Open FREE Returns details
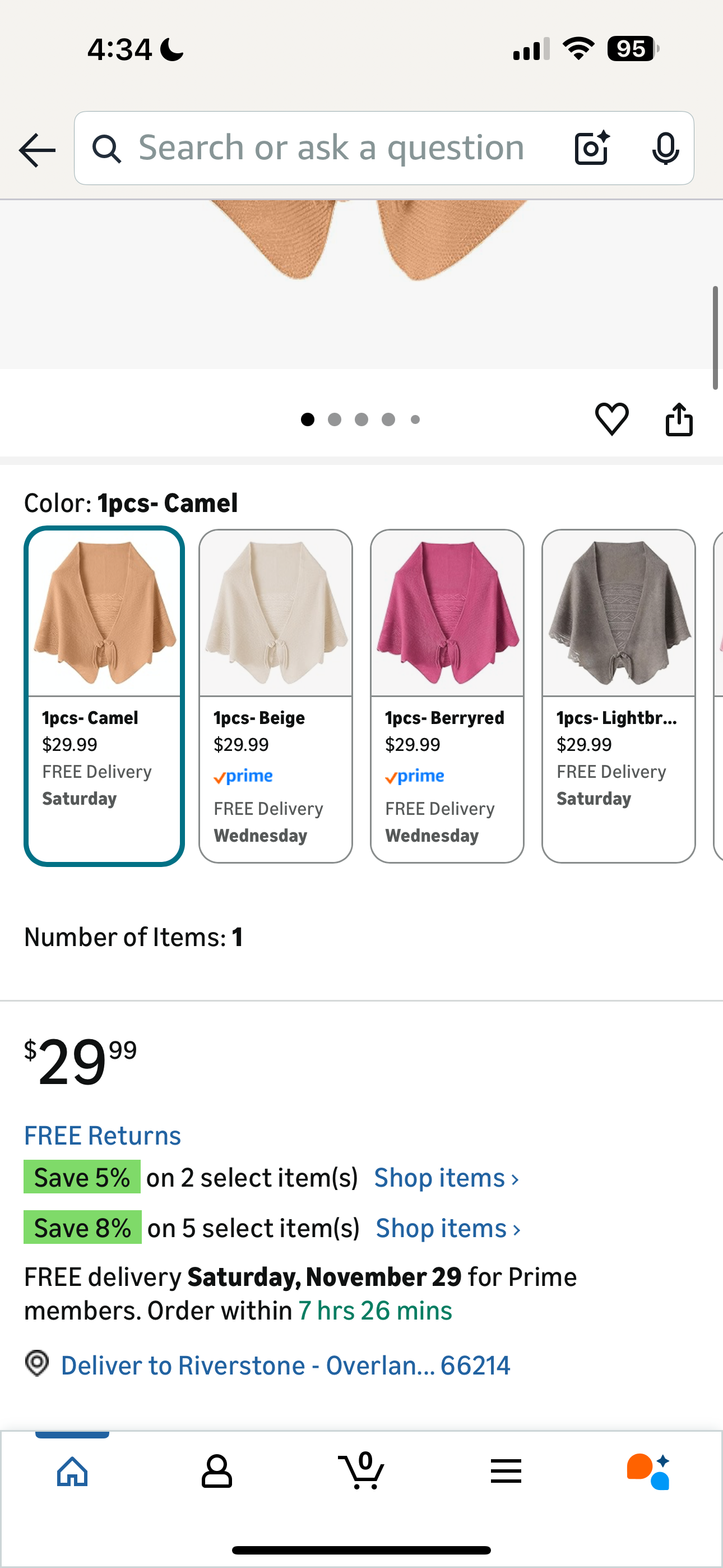Screen dimensions: 723x1568 pyautogui.click(x=102, y=1135)
